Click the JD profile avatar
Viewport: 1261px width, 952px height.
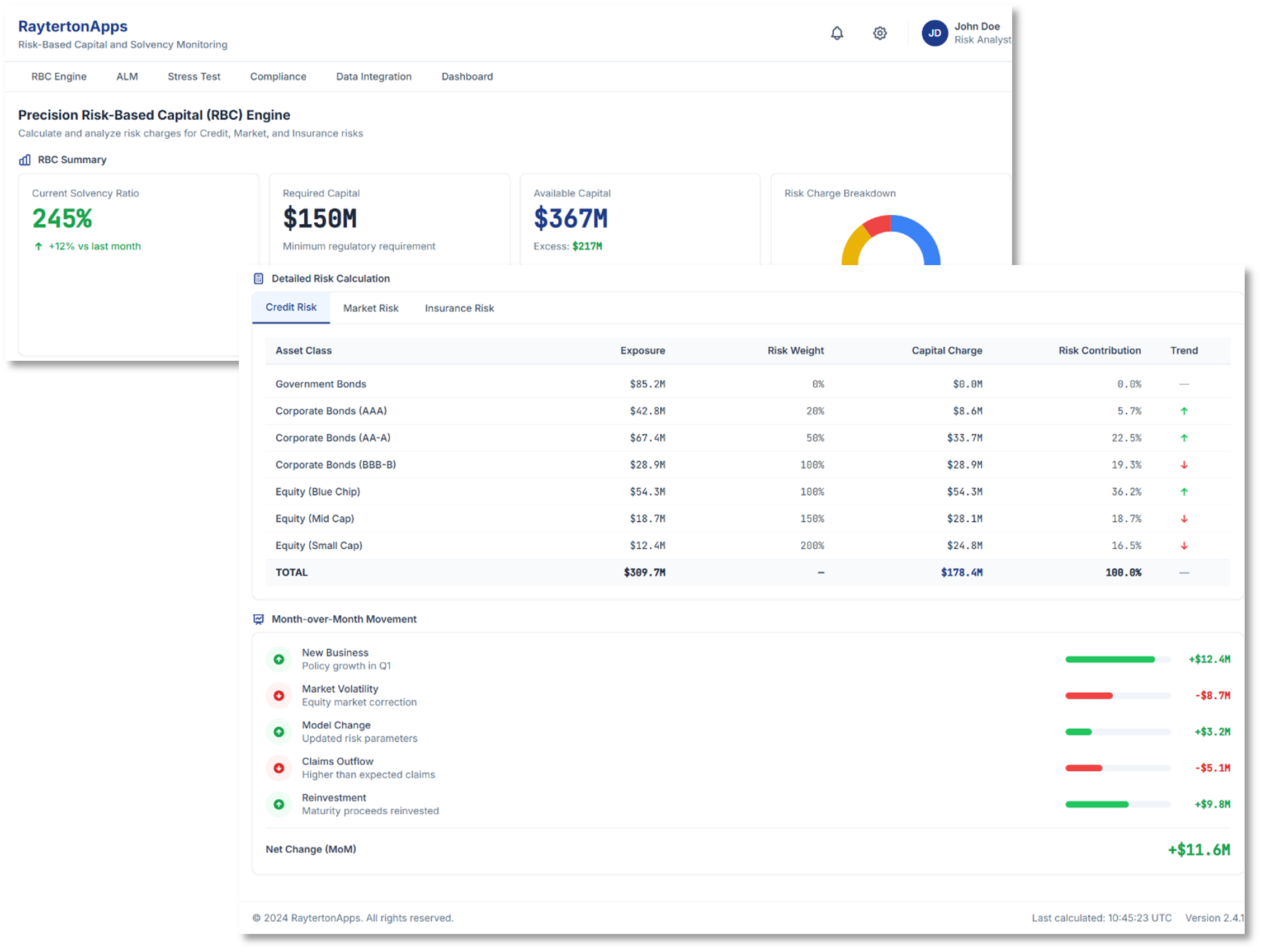click(x=934, y=33)
